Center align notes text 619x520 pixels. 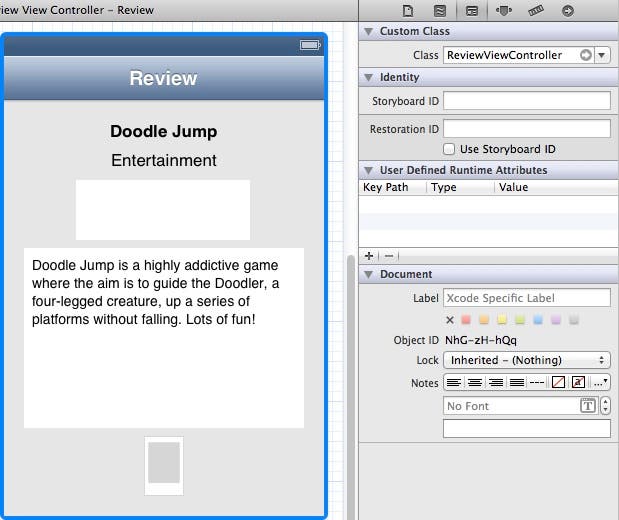475,383
